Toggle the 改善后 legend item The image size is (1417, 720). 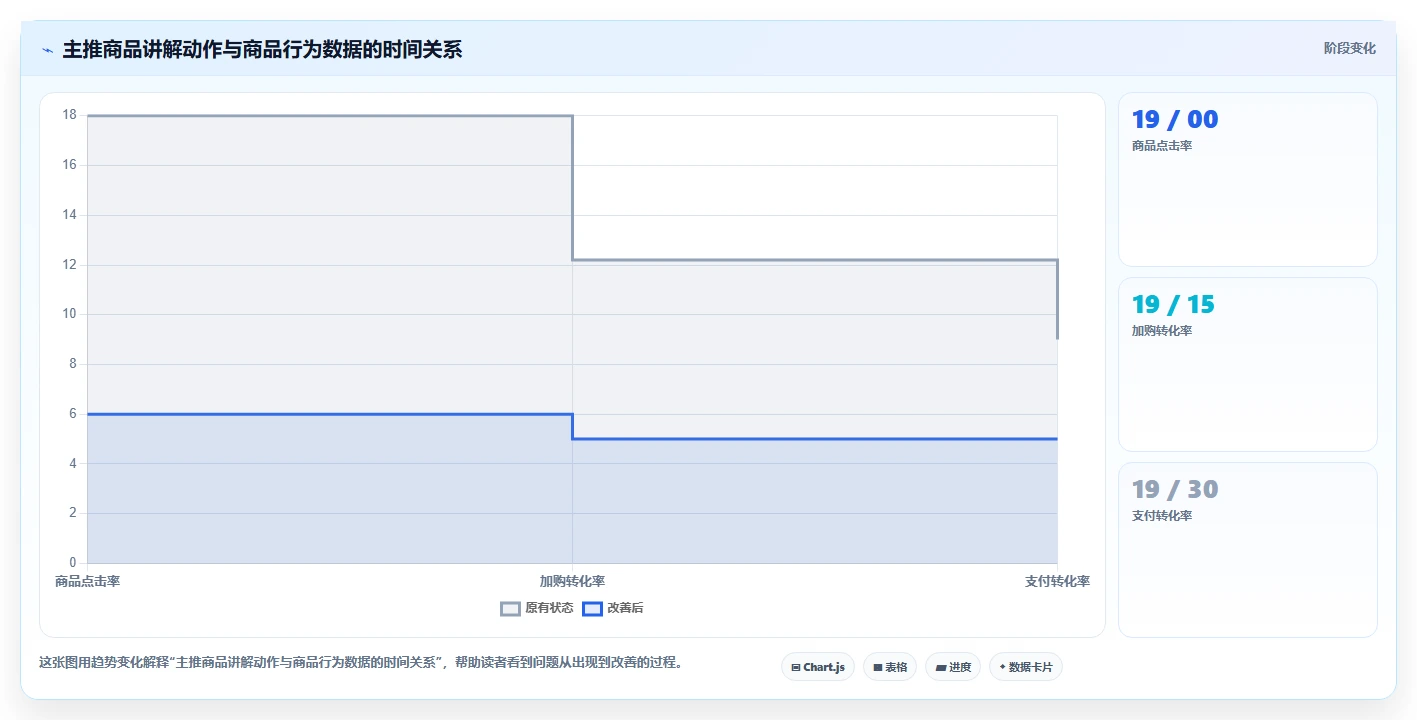pyautogui.click(x=613, y=608)
